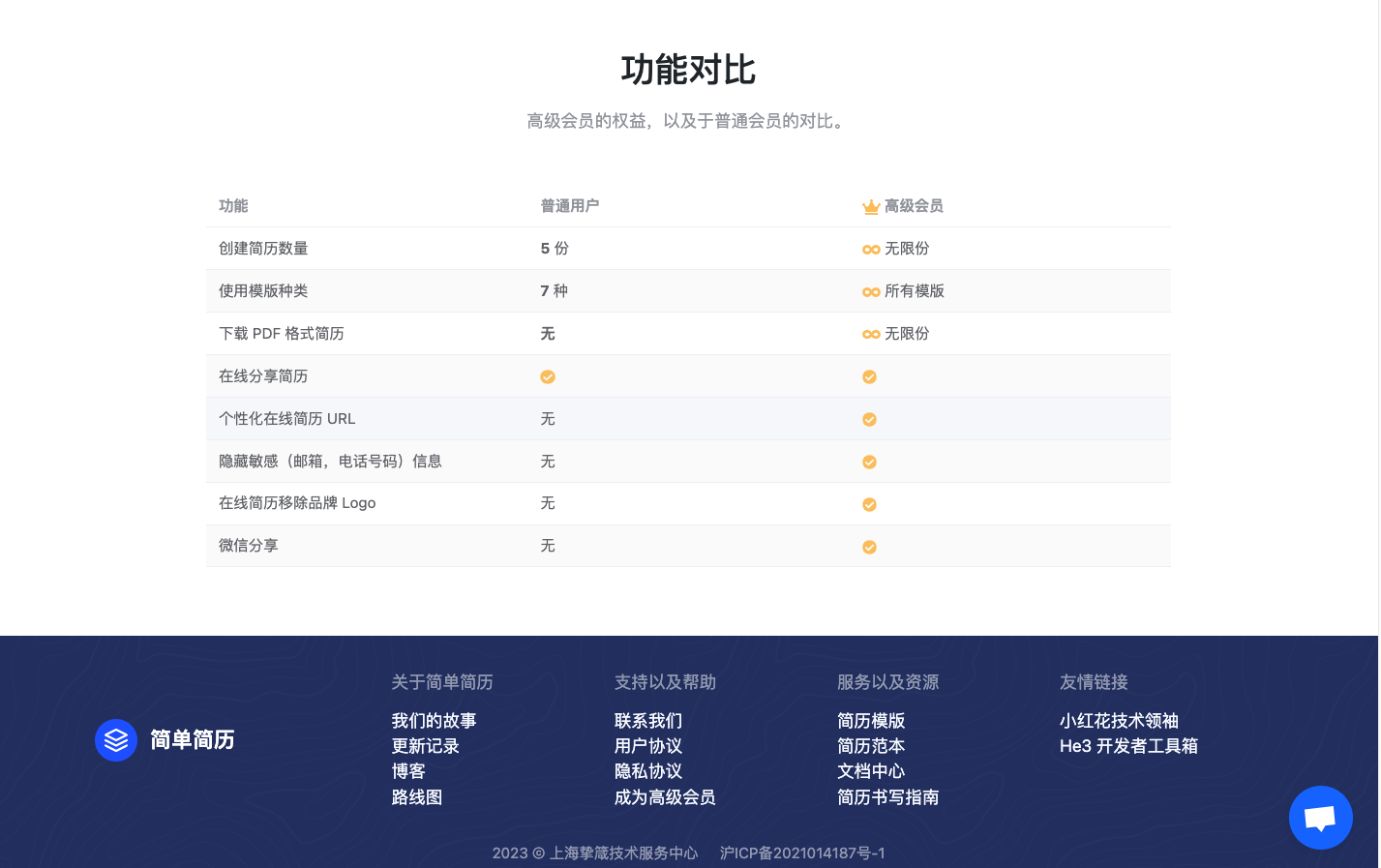Open the He3 开发者工具箱 link
The height and width of the screenshot is (868, 1381).
pyautogui.click(x=1128, y=746)
